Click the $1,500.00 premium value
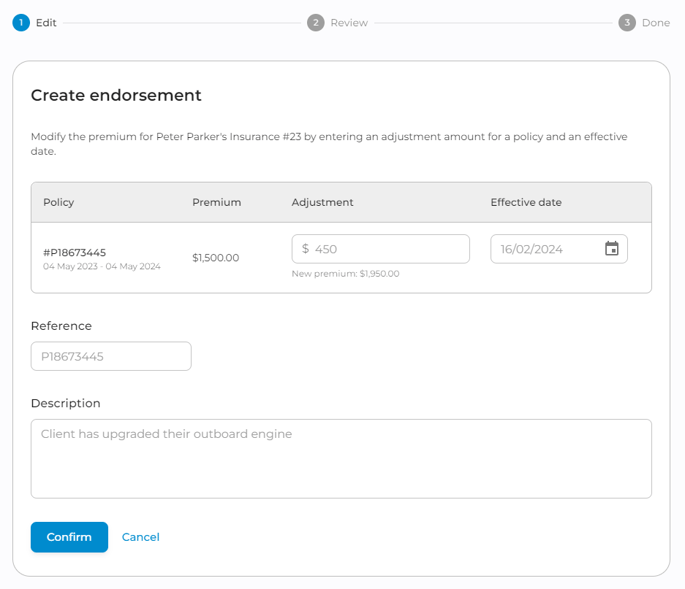The image size is (685, 589). 216,258
